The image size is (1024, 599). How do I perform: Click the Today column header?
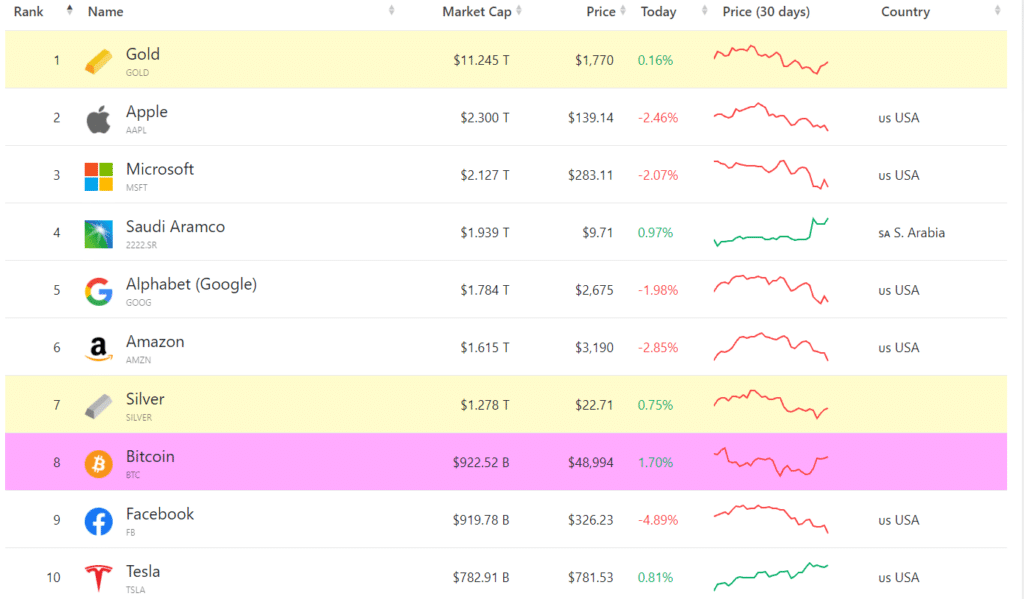pos(658,12)
